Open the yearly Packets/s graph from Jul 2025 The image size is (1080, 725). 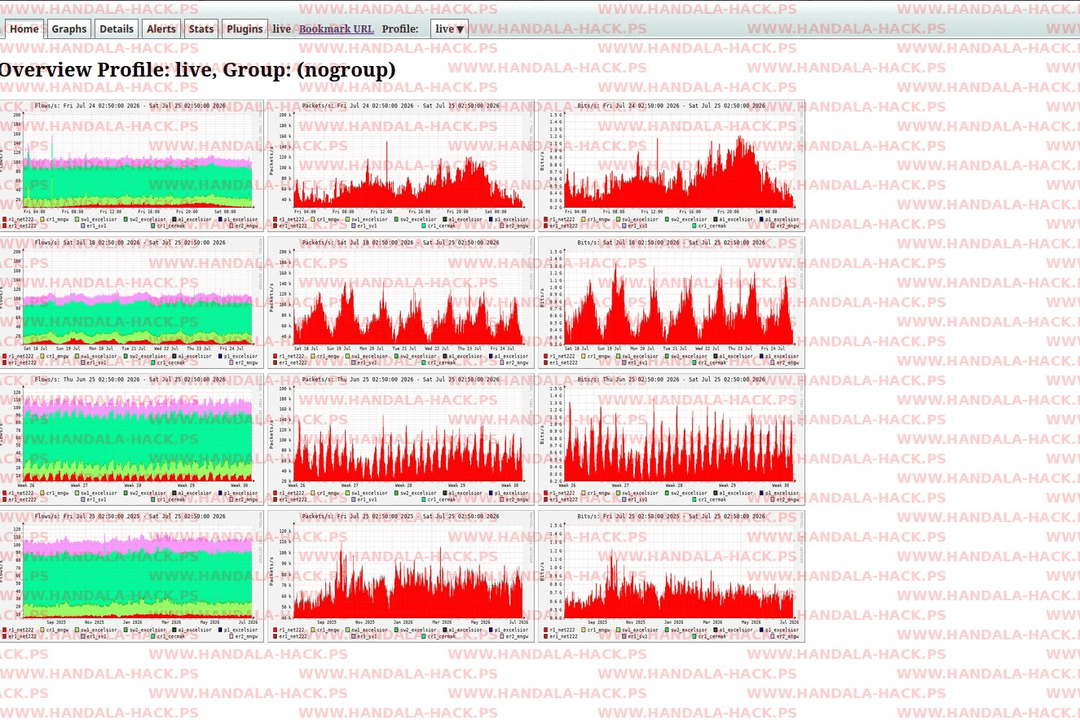point(401,576)
